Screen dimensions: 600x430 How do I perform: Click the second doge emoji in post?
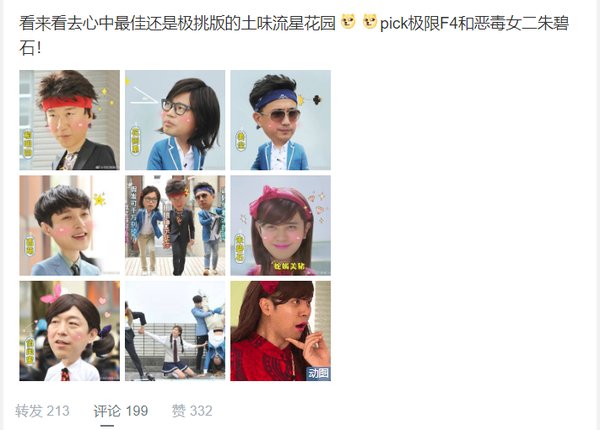(370, 21)
